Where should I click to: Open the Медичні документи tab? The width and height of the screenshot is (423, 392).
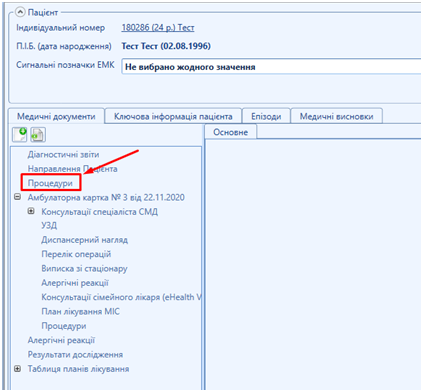[56, 117]
